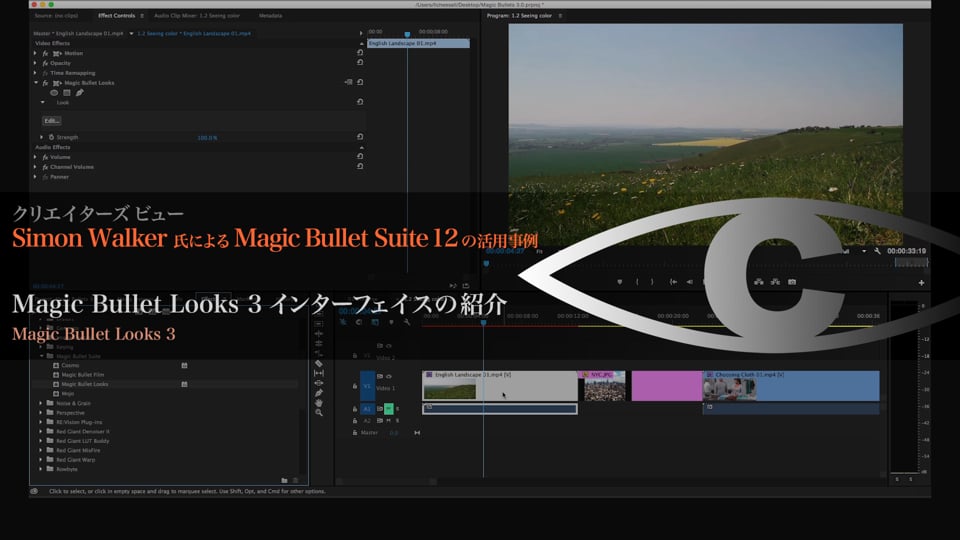
Task: Export frame with camera icon
Action: pos(792,282)
